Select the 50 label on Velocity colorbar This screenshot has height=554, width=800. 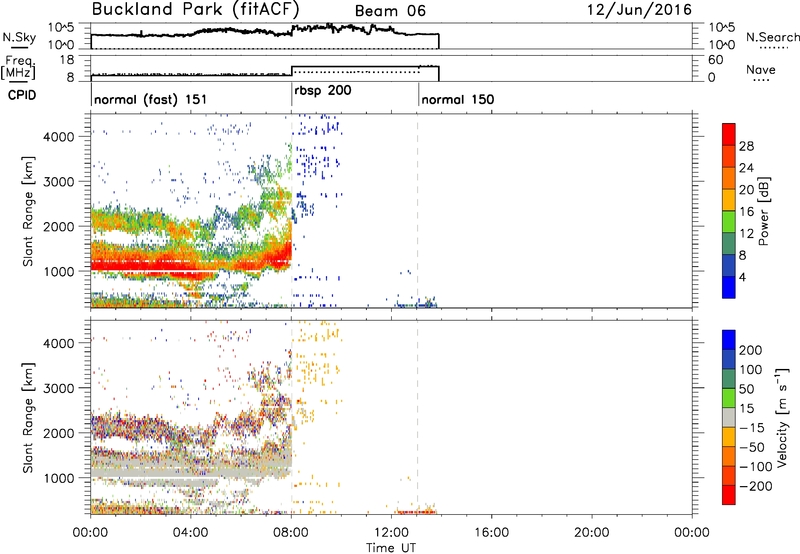tap(746, 389)
